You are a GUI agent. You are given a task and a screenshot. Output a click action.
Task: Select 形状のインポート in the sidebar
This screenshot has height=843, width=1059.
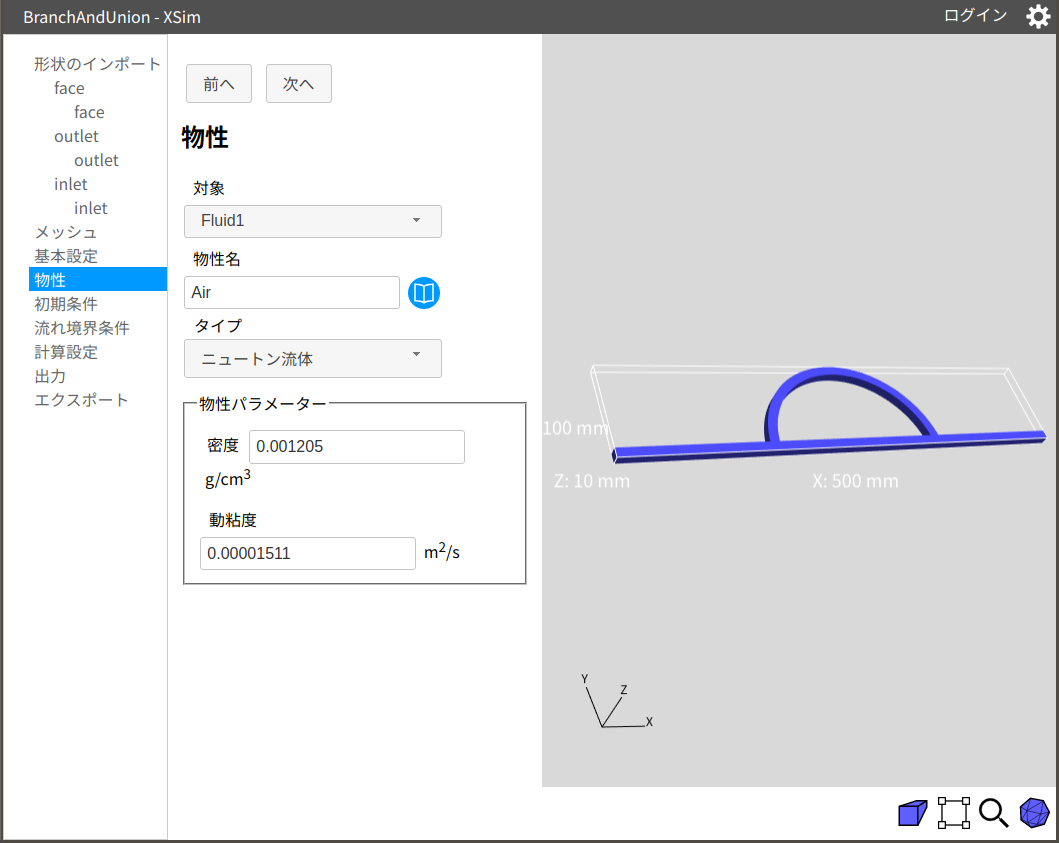(x=97, y=64)
